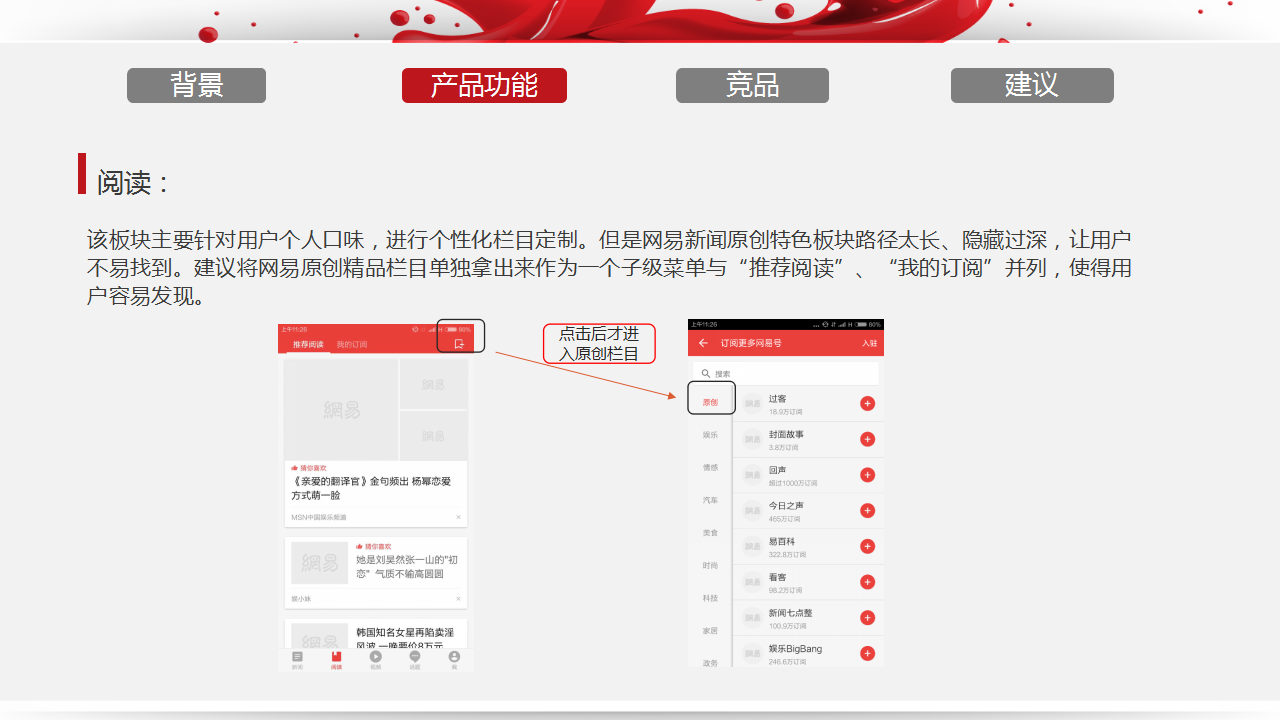Open article 她是刘昊然张一山的初恋
The height and width of the screenshot is (720, 1280).
tap(407, 567)
